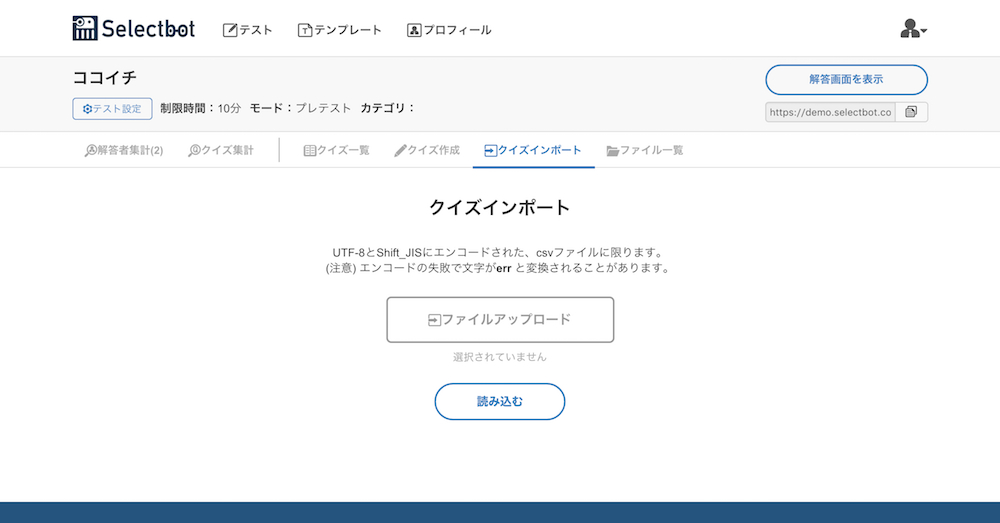Click the Selectbot robot logo icon
Image resolution: width=1000 pixels, height=523 pixels.
tap(85, 28)
